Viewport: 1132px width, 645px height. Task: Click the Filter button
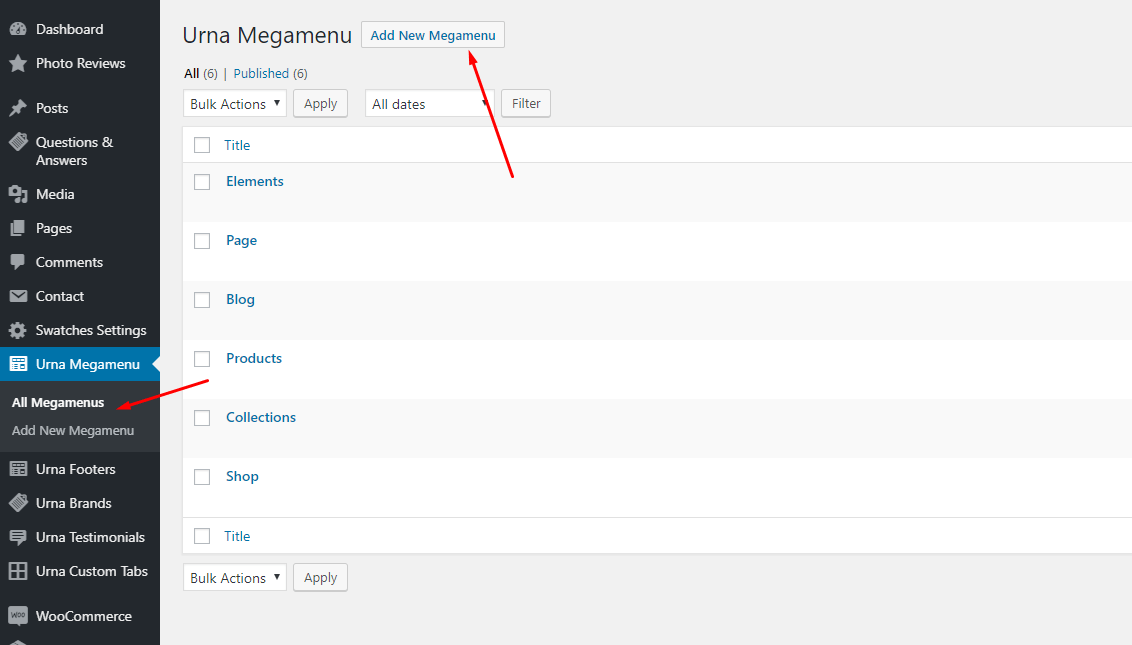(x=526, y=103)
